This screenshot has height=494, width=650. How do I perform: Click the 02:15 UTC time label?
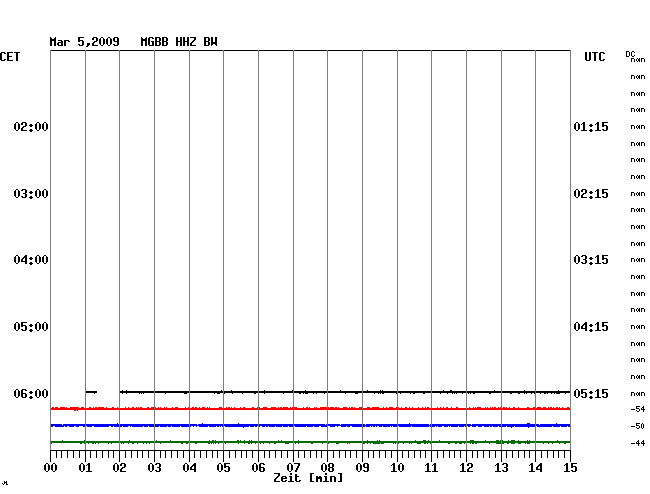pyautogui.click(x=591, y=194)
